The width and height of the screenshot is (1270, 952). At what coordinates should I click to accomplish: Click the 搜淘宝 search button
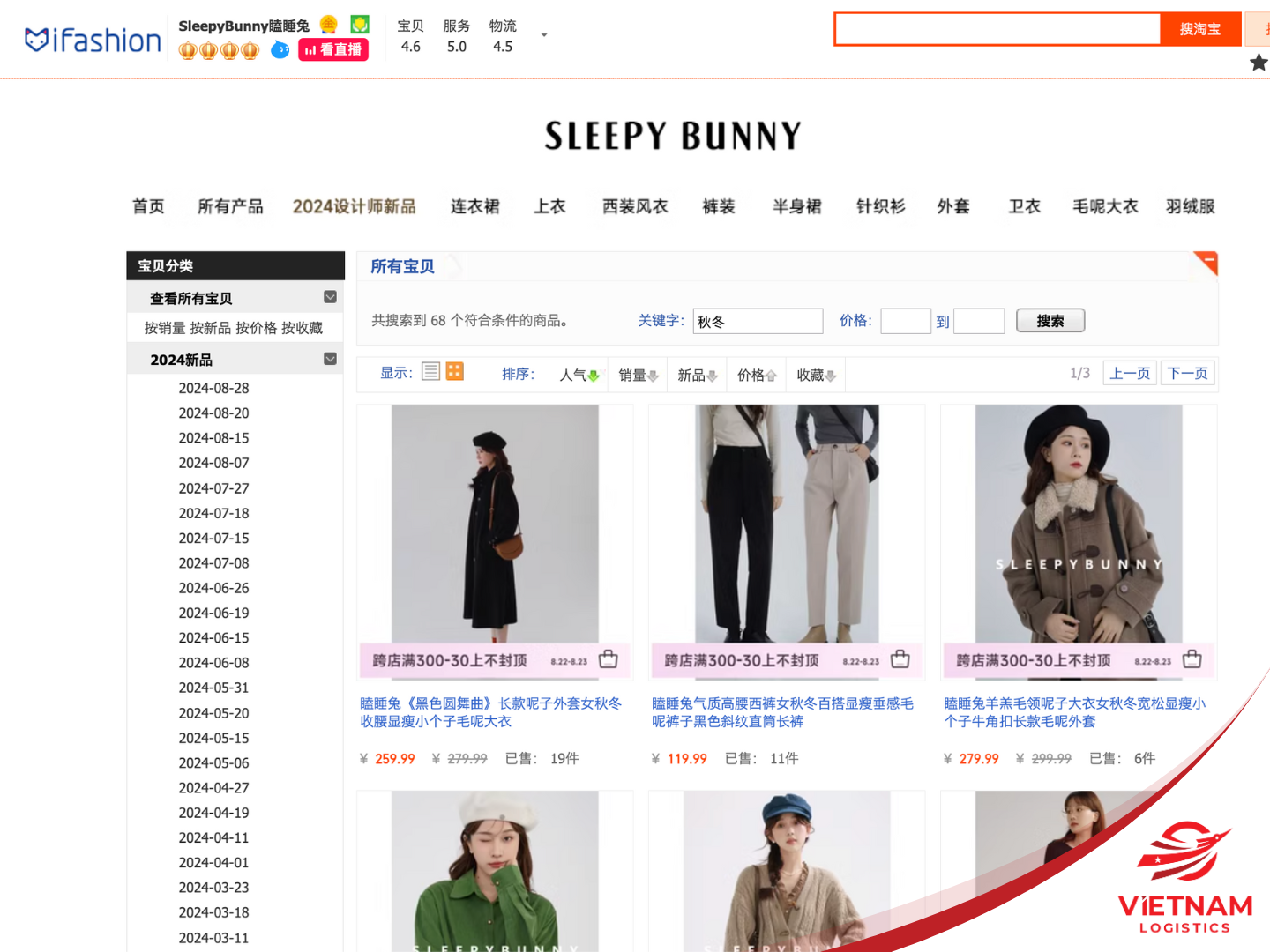tap(1200, 29)
